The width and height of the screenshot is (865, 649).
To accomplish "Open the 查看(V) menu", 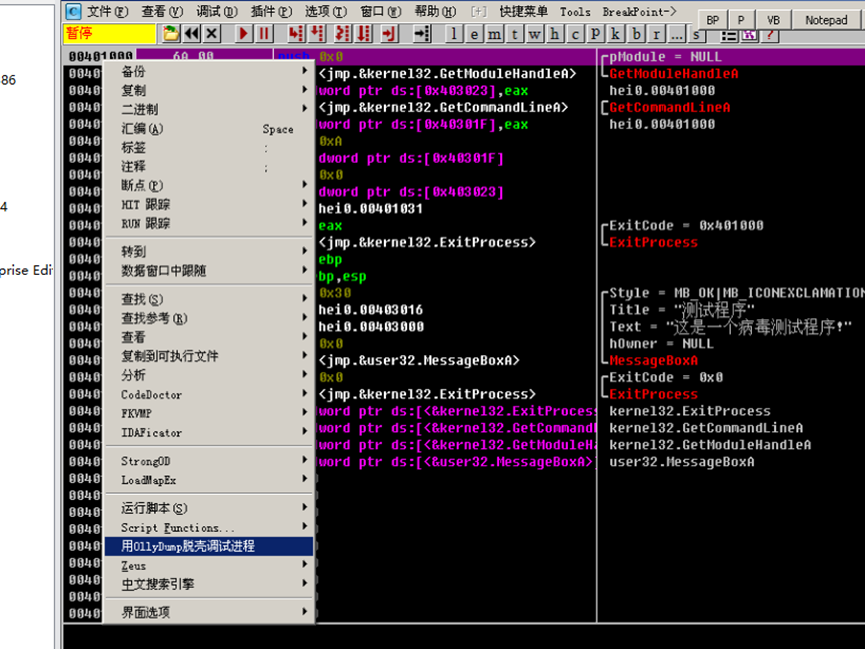I will click(162, 11).
